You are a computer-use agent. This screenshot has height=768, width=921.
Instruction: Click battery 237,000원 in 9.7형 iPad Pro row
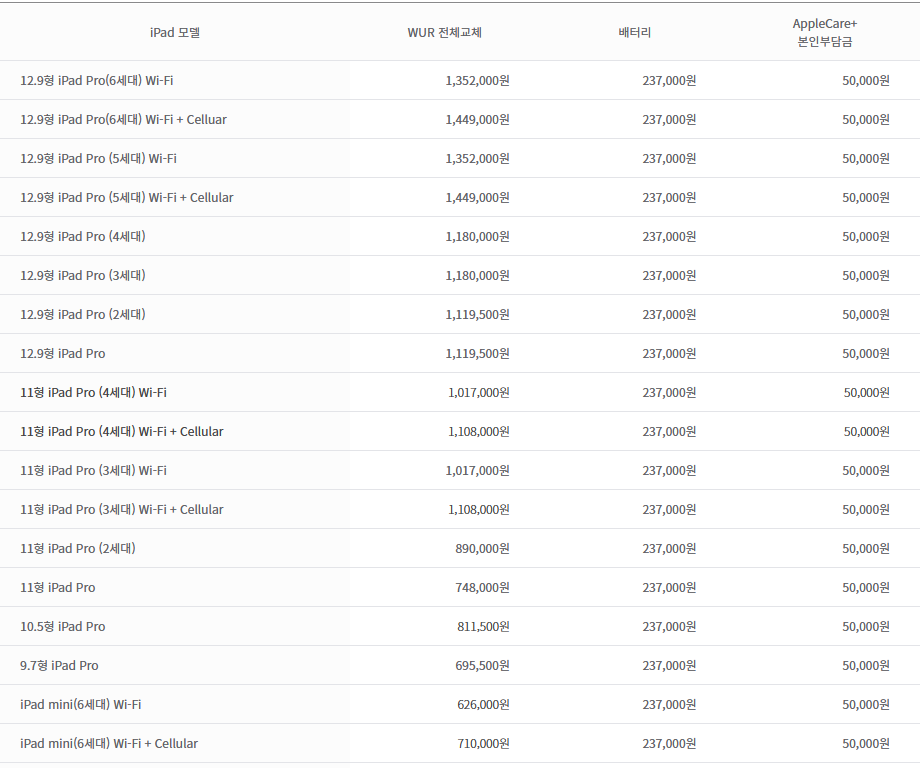[x=669, y=666]
